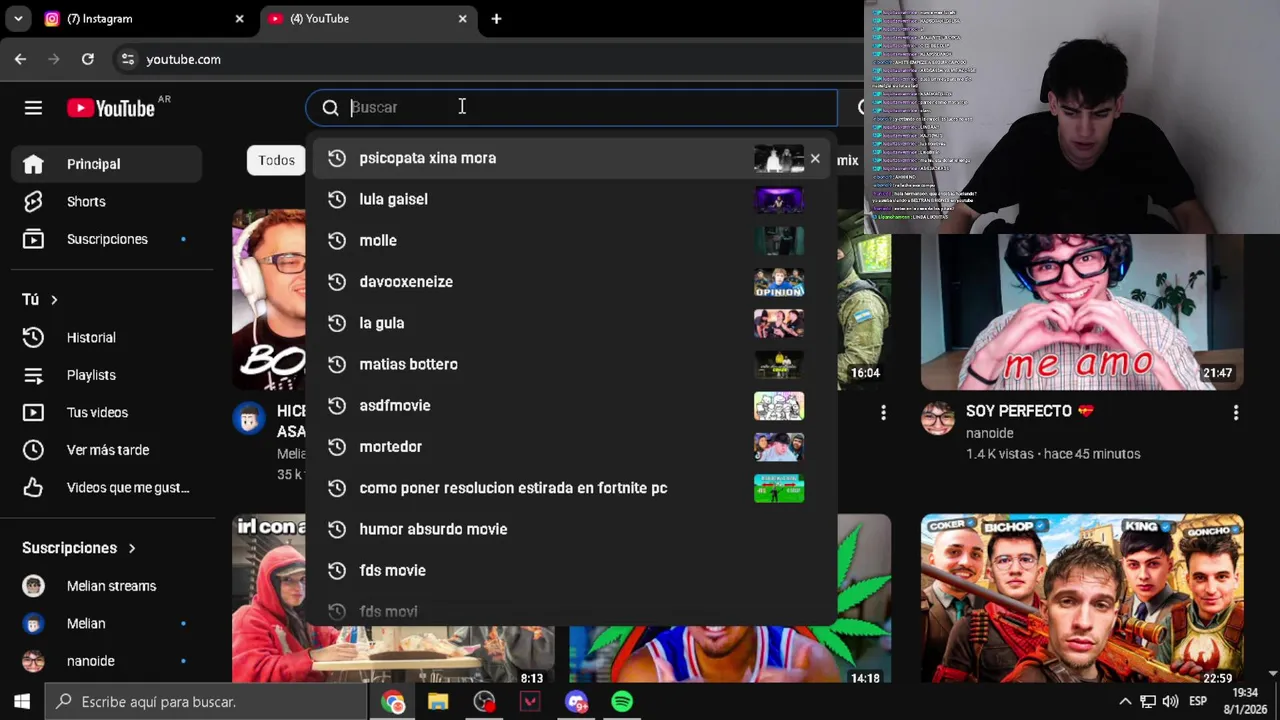The width and height of the screenshot is (1280, 720).
Task: Select suggestion mortedor
Action: point(571,447)
